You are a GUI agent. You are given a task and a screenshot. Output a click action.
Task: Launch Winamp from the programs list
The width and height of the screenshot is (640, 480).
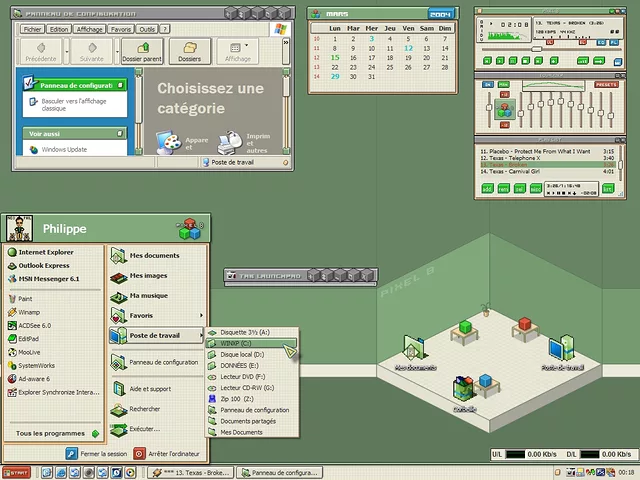[28, 311]
